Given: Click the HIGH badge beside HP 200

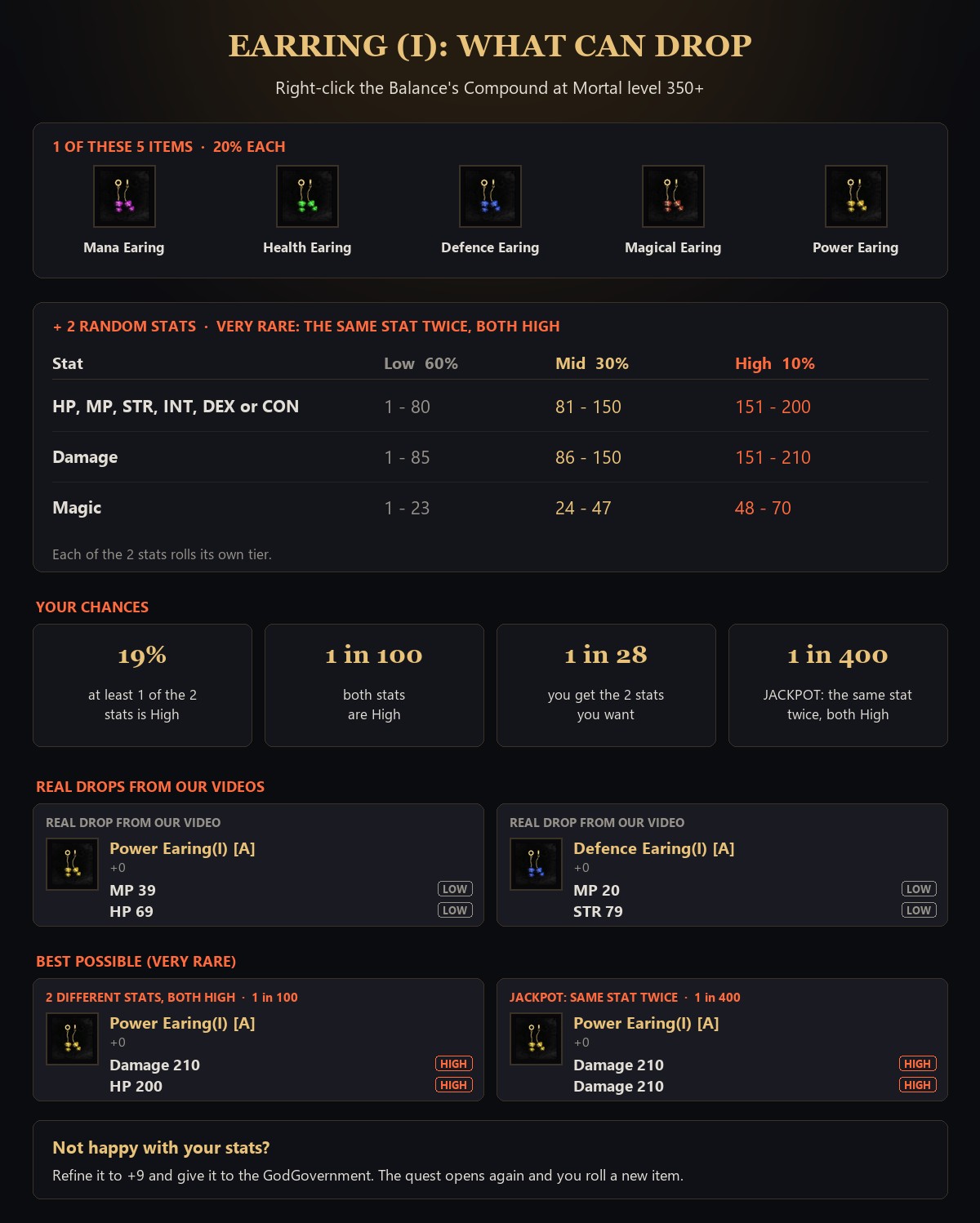Looking at the screenshot, I should [x=453, y=1085].
